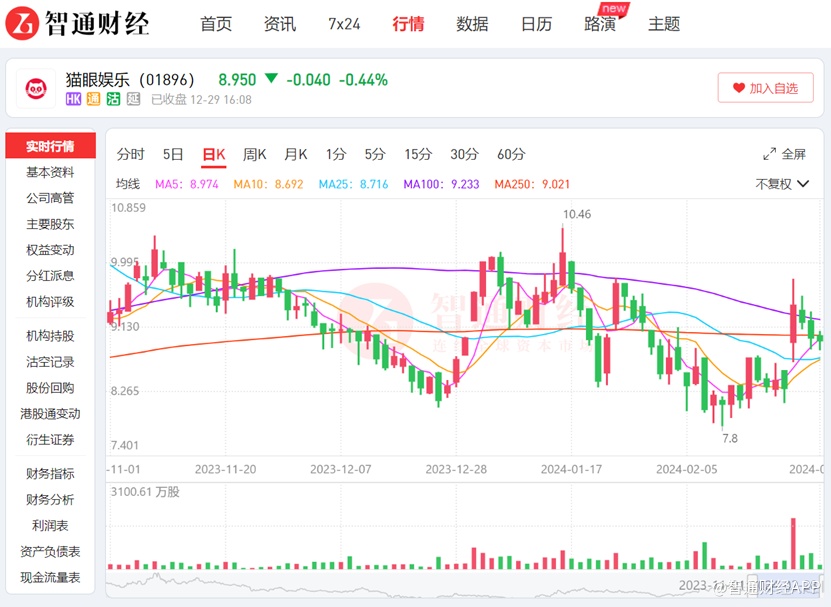The height and width of the screenshot is (607, 831).
Task: Open 财务指标 in the sidebar
Action: [50, 474]
